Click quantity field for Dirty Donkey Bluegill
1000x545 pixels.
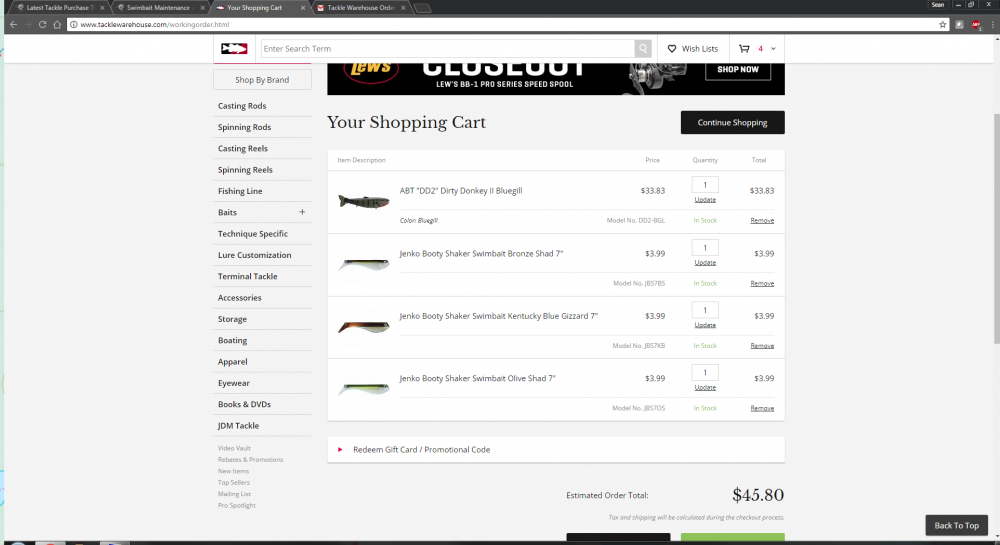point(705,185)
